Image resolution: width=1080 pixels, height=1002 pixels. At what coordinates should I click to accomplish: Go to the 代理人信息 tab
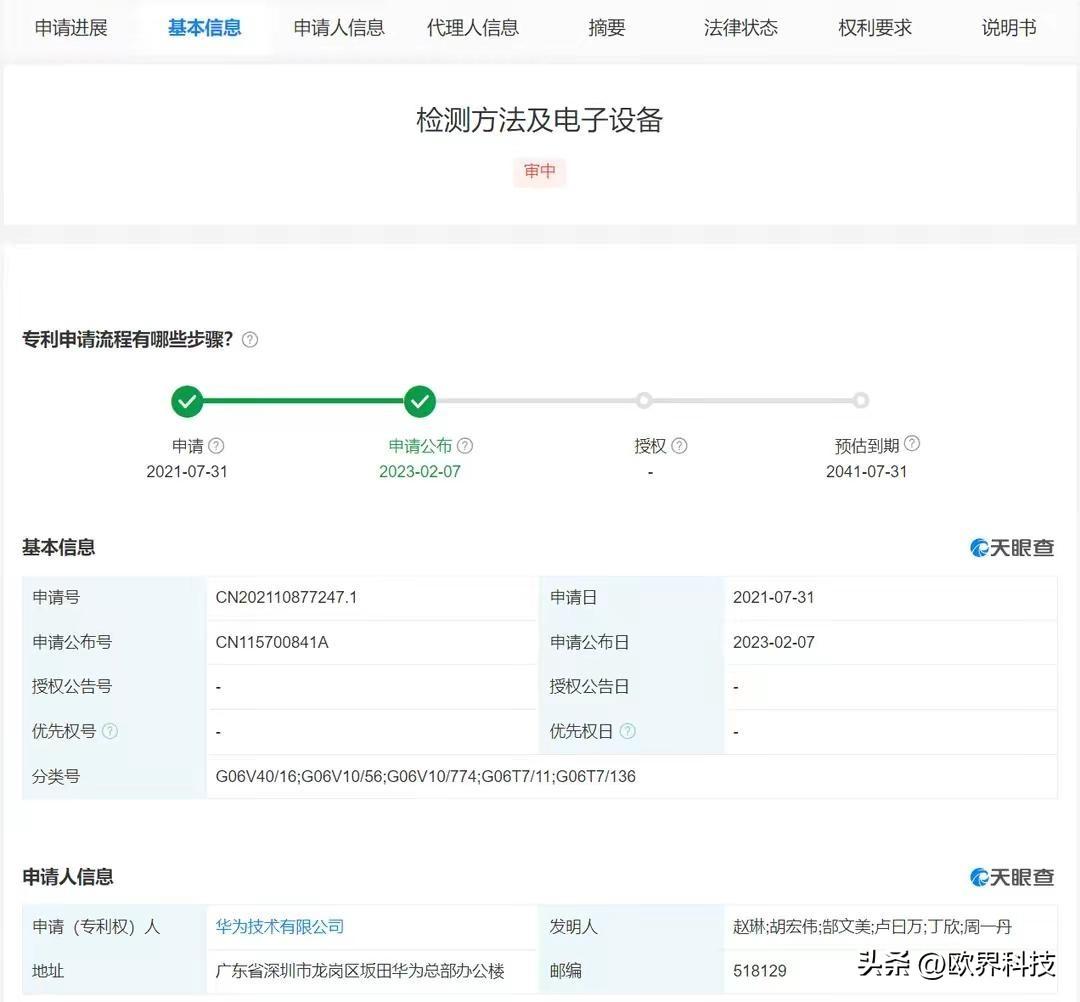[473, 28]
